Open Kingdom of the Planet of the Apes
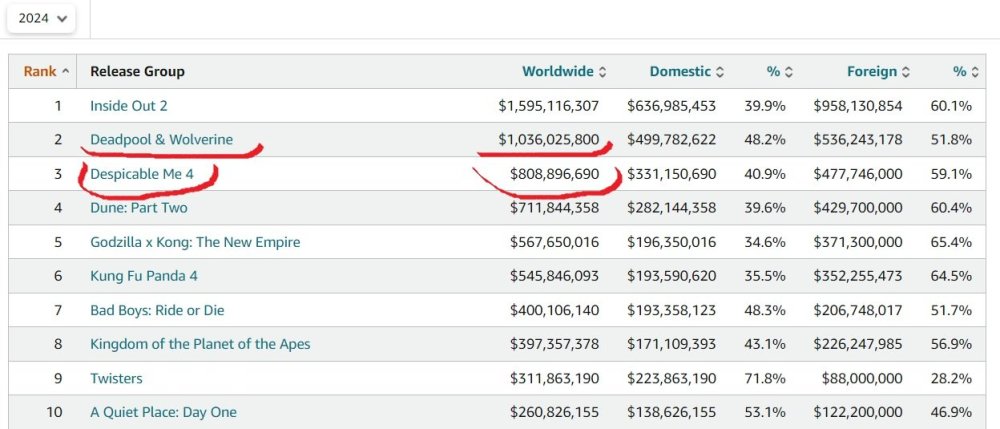Screen dimensions: 1000x429 tap(200, 344)
